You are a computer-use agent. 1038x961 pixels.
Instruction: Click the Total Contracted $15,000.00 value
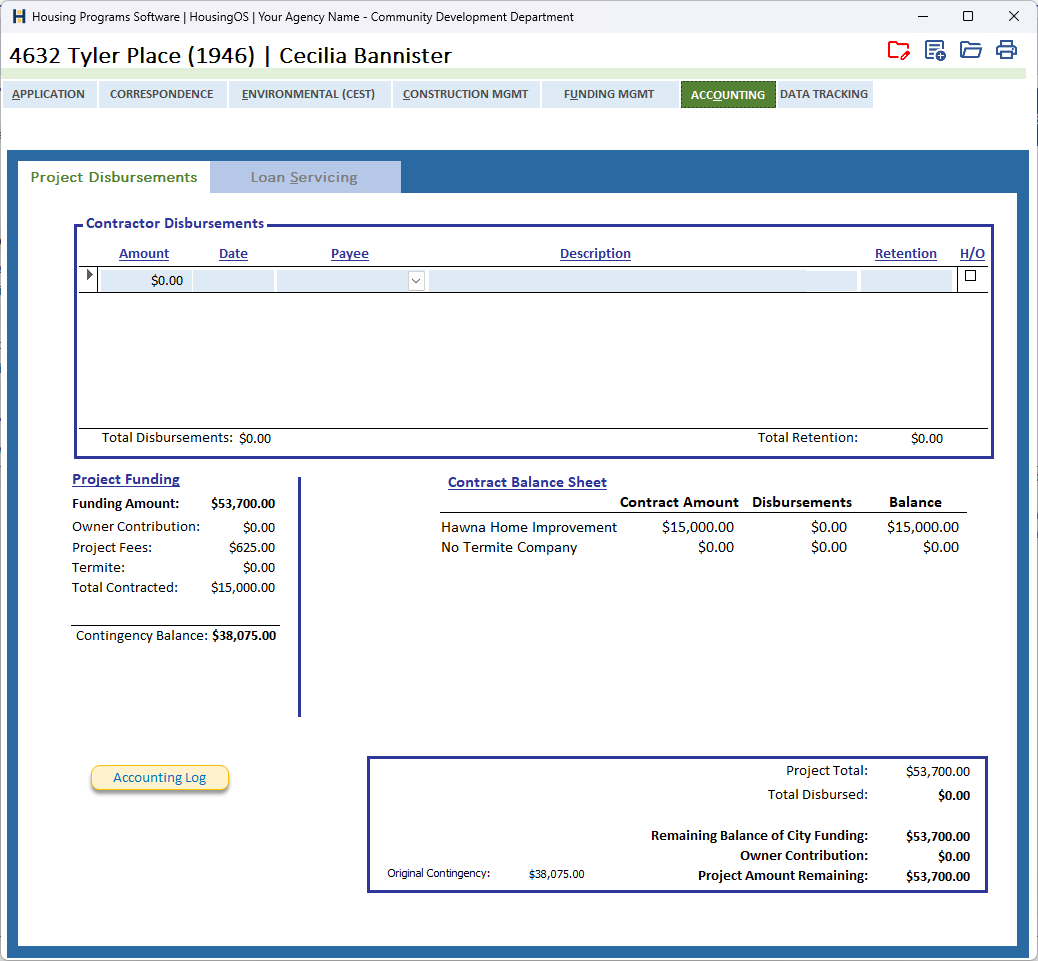[243, 588]
